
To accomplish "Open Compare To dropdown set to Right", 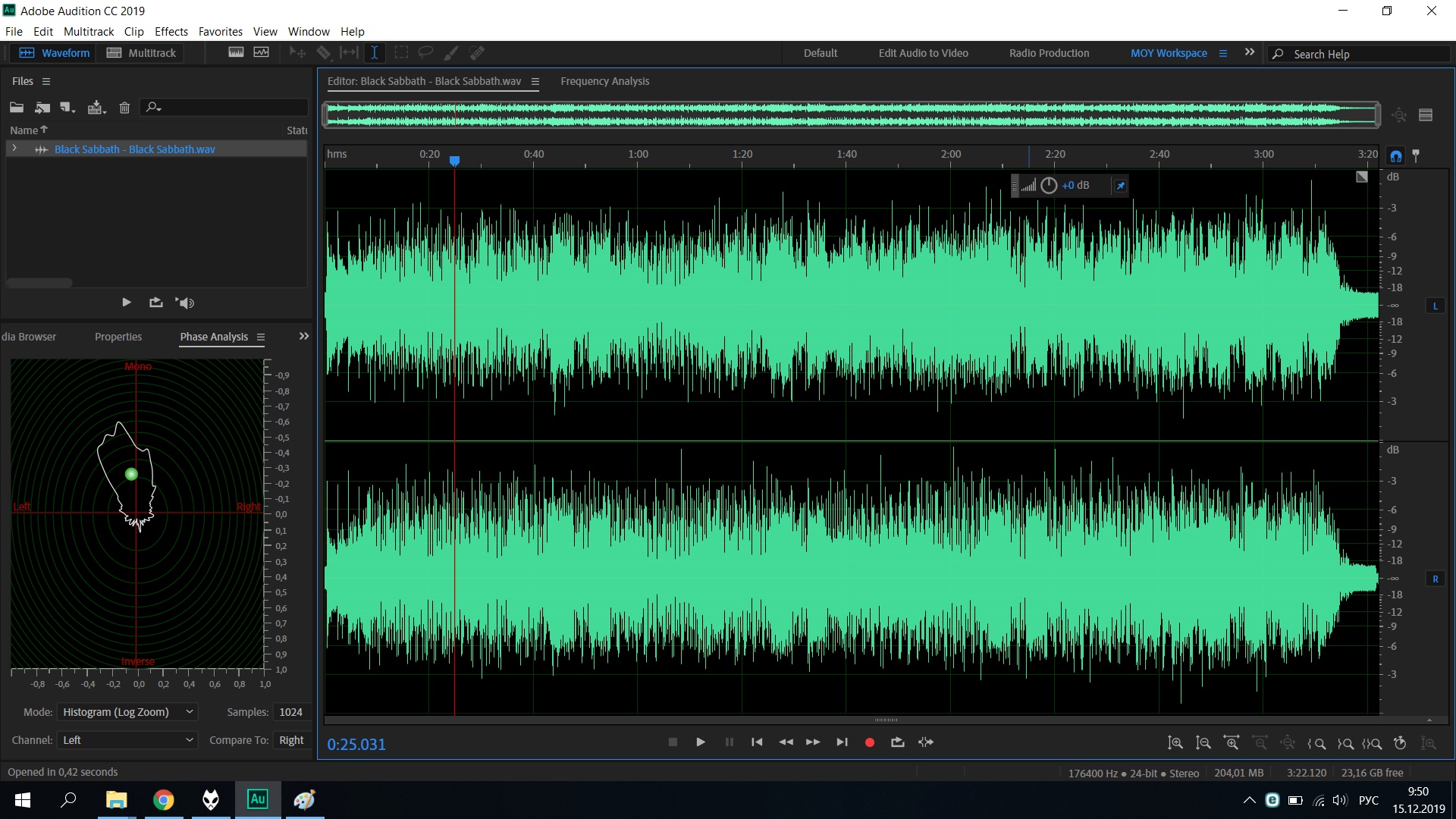I will pos(292,740).
